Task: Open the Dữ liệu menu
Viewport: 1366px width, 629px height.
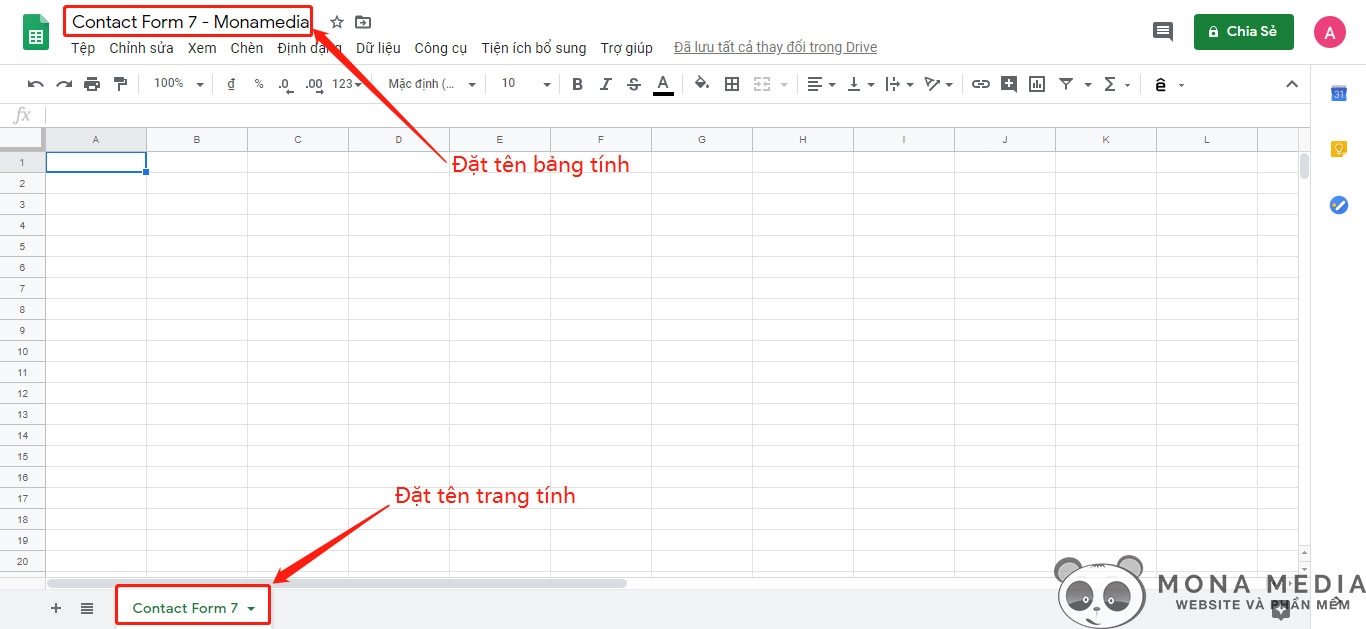Action: (378, 48)
